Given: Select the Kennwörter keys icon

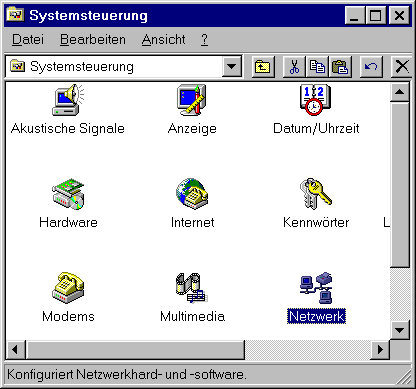Looking at the screenshot, I should pos(316,194).
